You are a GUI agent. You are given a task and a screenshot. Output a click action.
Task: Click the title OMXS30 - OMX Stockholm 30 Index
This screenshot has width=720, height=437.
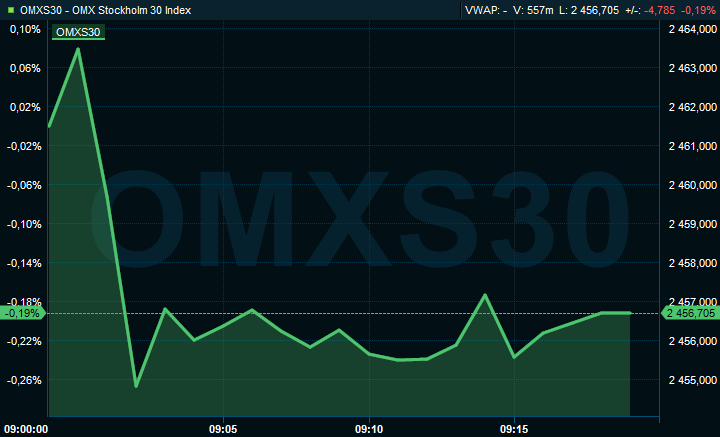coord(106,10)
